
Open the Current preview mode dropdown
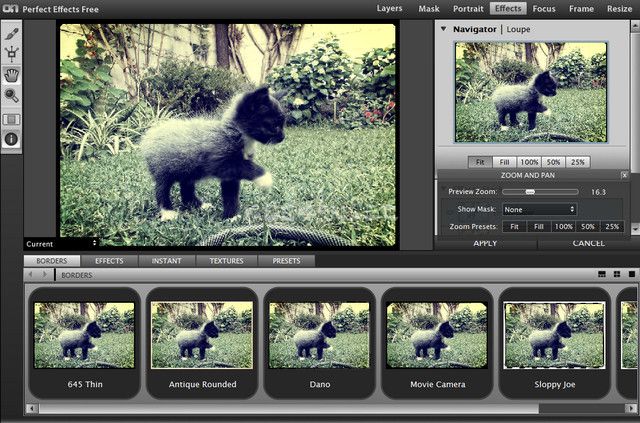point(61,244)
